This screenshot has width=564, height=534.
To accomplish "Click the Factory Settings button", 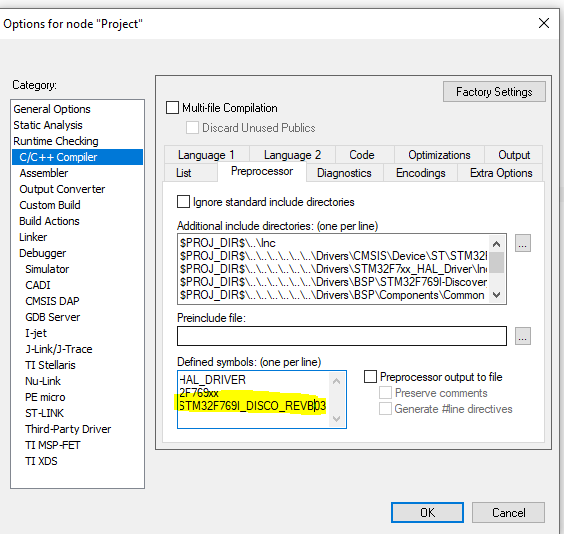I will point(494,92).
